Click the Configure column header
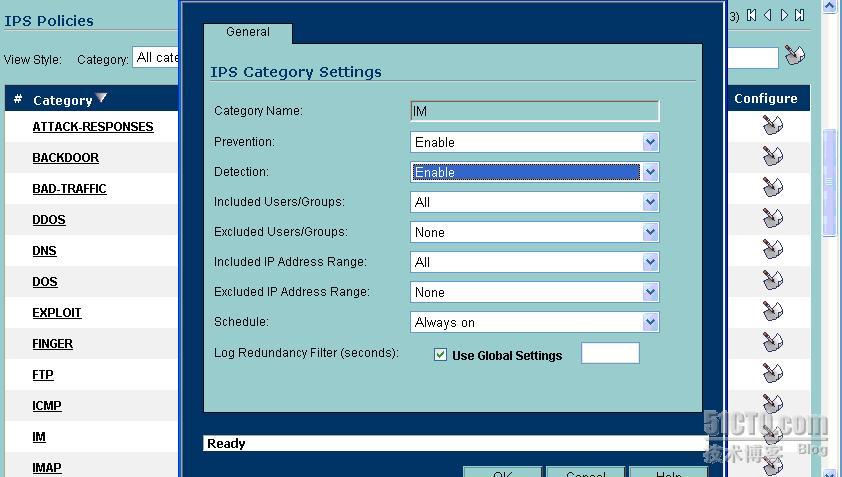The width and height of the screenshot is (842, 477). click(x=766, y=99)
